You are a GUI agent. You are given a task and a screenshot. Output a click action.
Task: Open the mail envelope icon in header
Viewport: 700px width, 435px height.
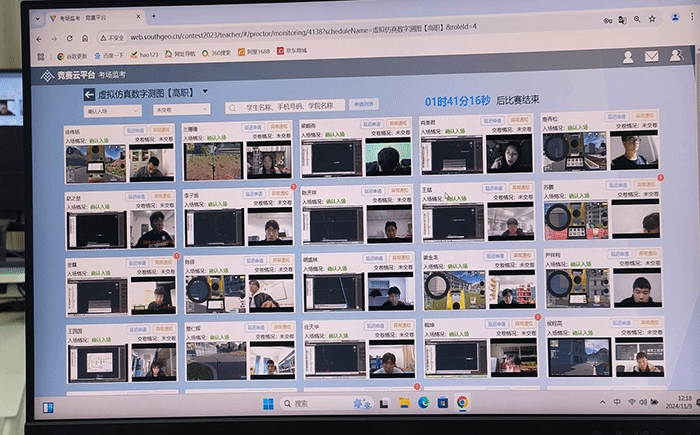coord(651,56)
